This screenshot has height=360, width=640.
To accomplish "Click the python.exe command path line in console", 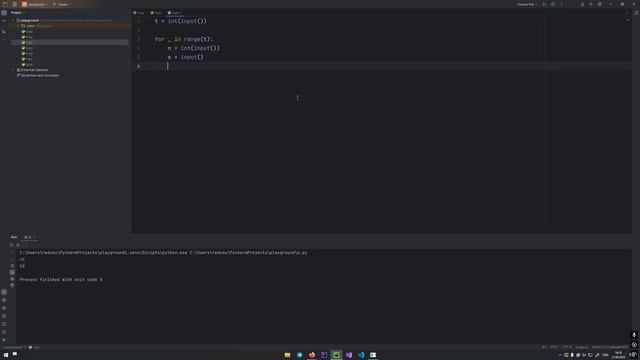I will [x=163, y=253].
